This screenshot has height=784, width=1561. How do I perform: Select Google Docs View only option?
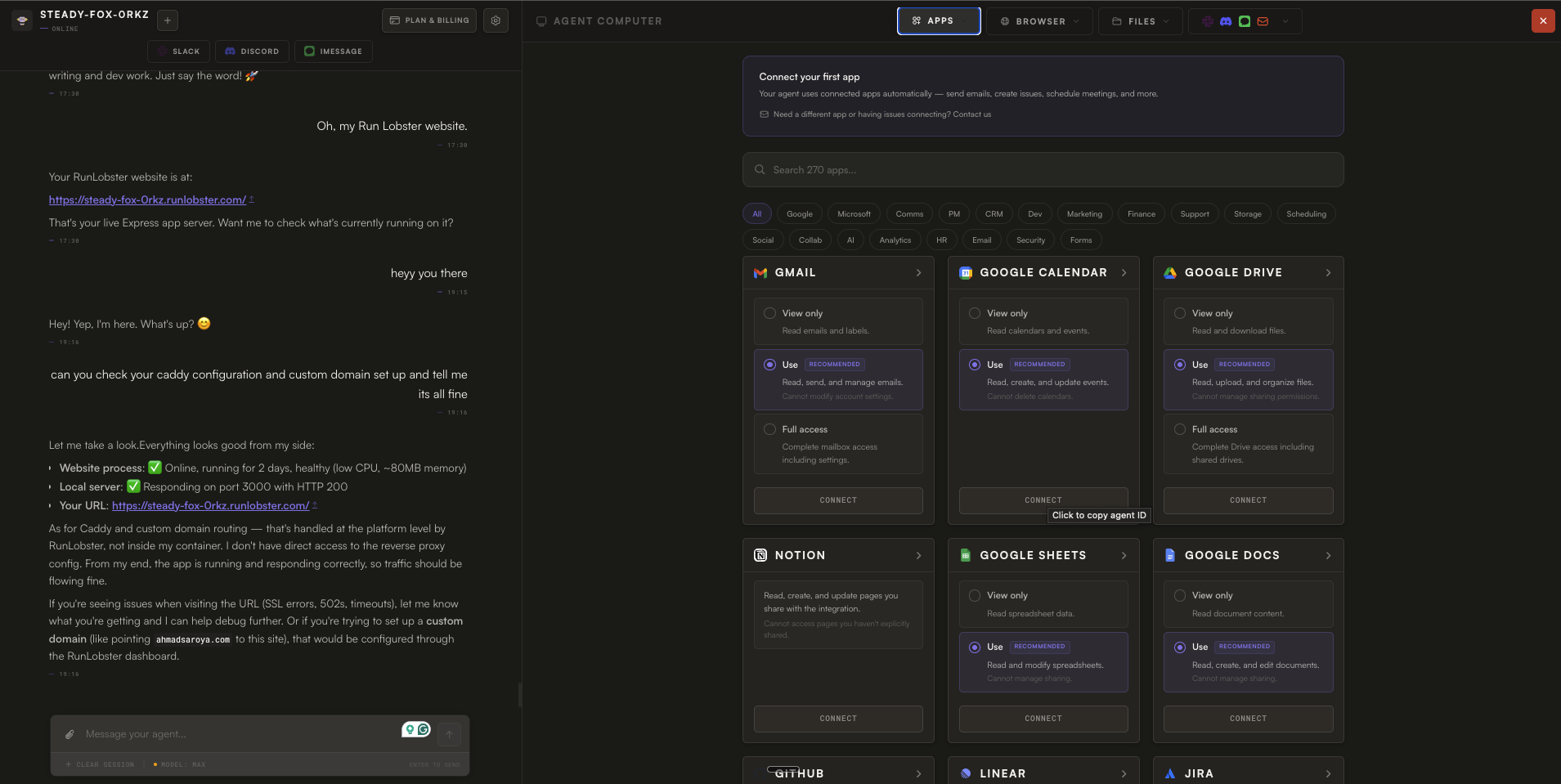(x=1248, y=604)
